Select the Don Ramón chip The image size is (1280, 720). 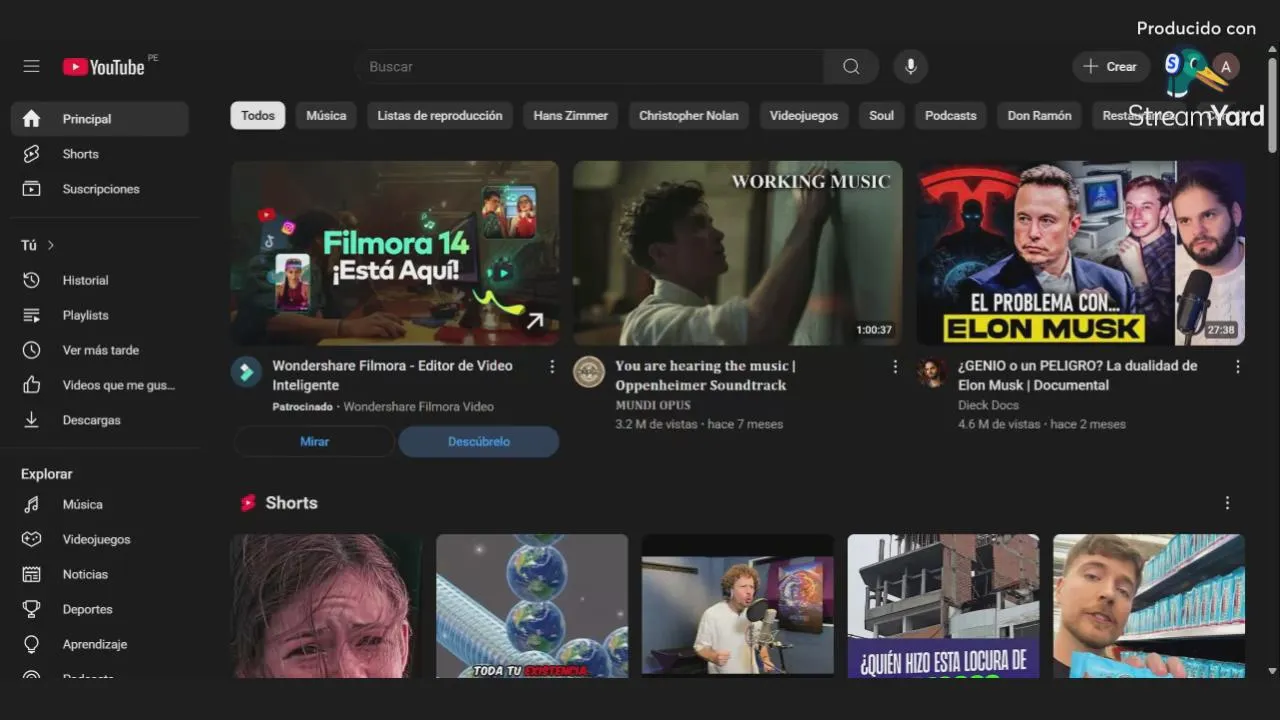coord(1040,116)
